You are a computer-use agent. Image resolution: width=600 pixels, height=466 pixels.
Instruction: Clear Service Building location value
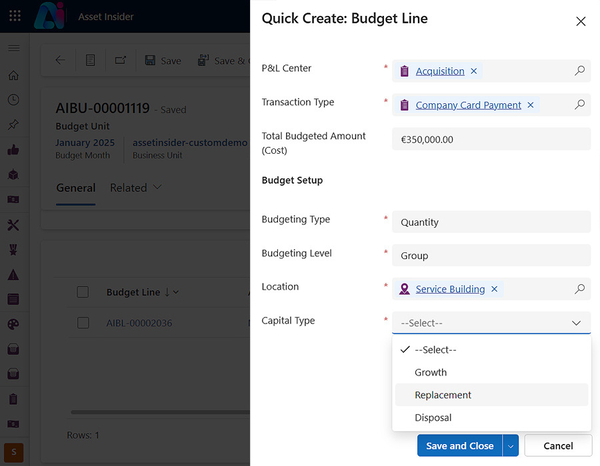(494, 289)
